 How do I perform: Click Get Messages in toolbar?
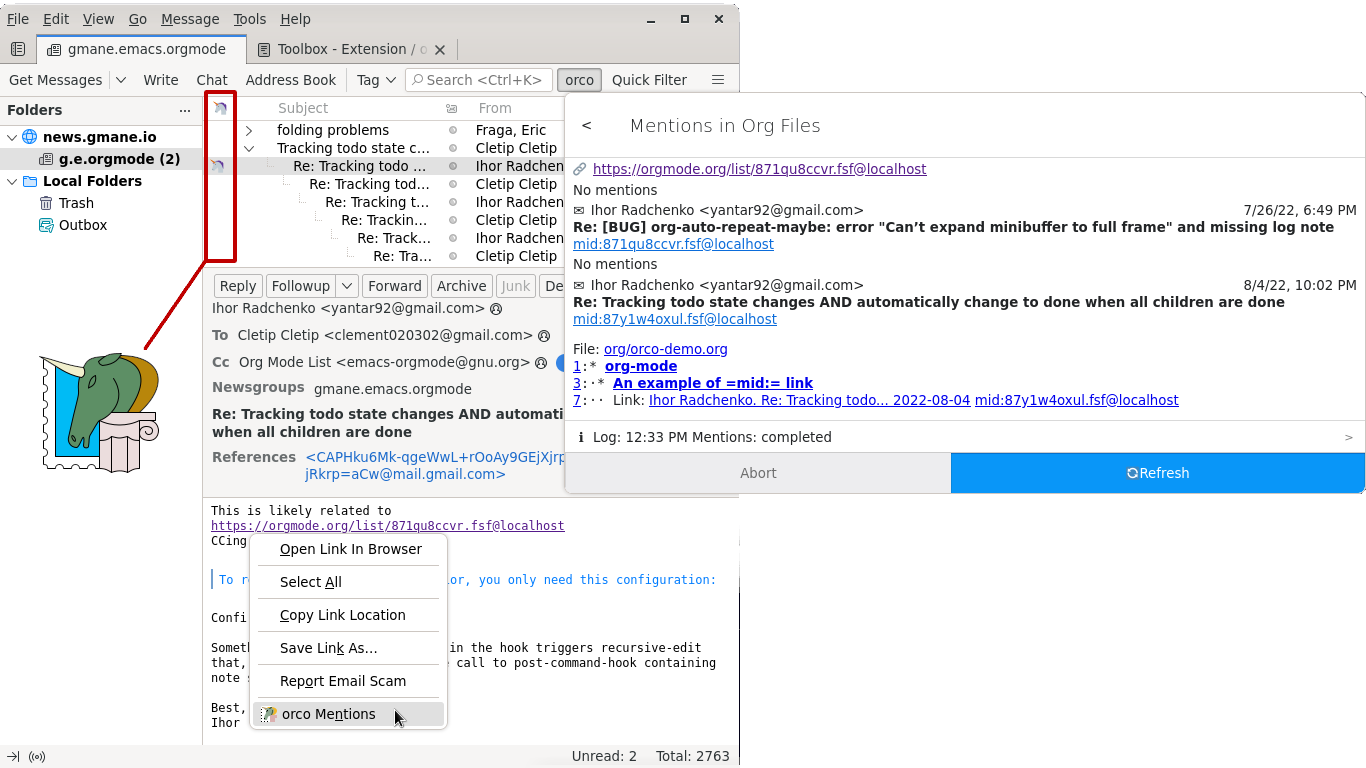(55, 80)
